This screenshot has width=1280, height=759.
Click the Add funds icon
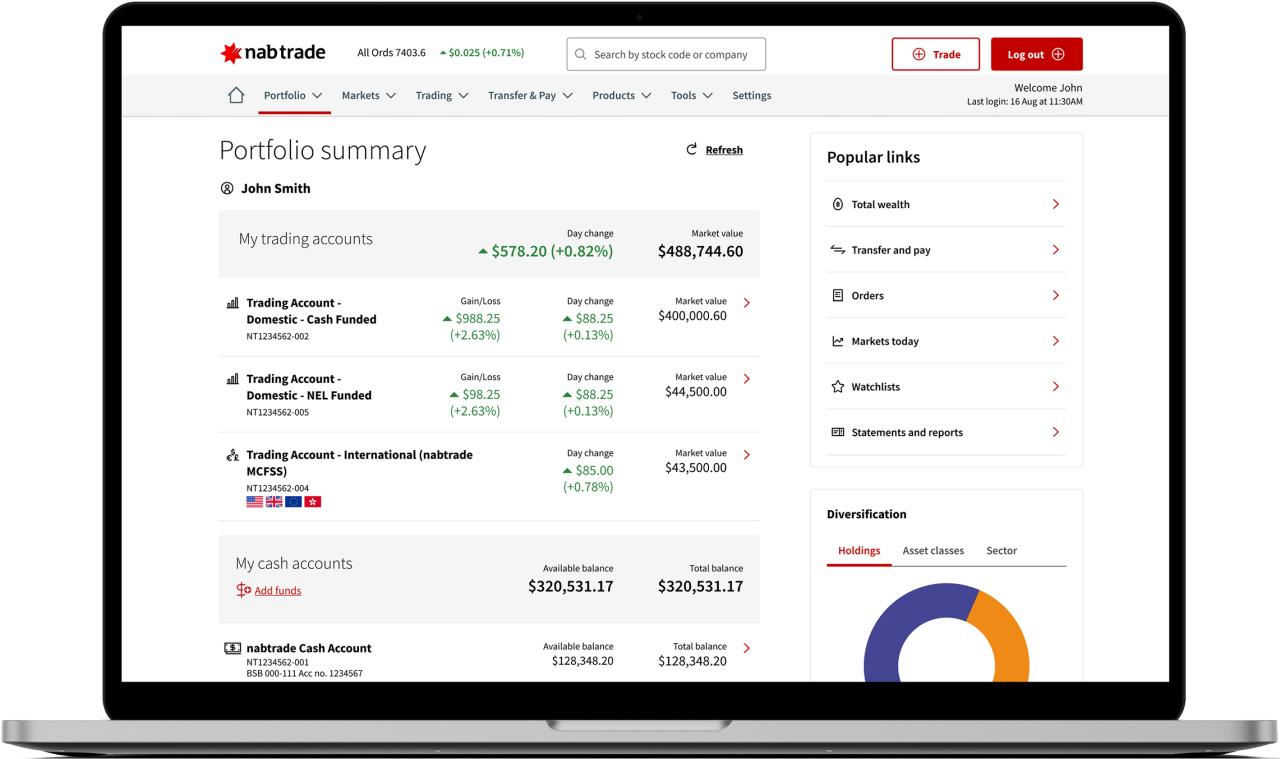pos(243,590)
